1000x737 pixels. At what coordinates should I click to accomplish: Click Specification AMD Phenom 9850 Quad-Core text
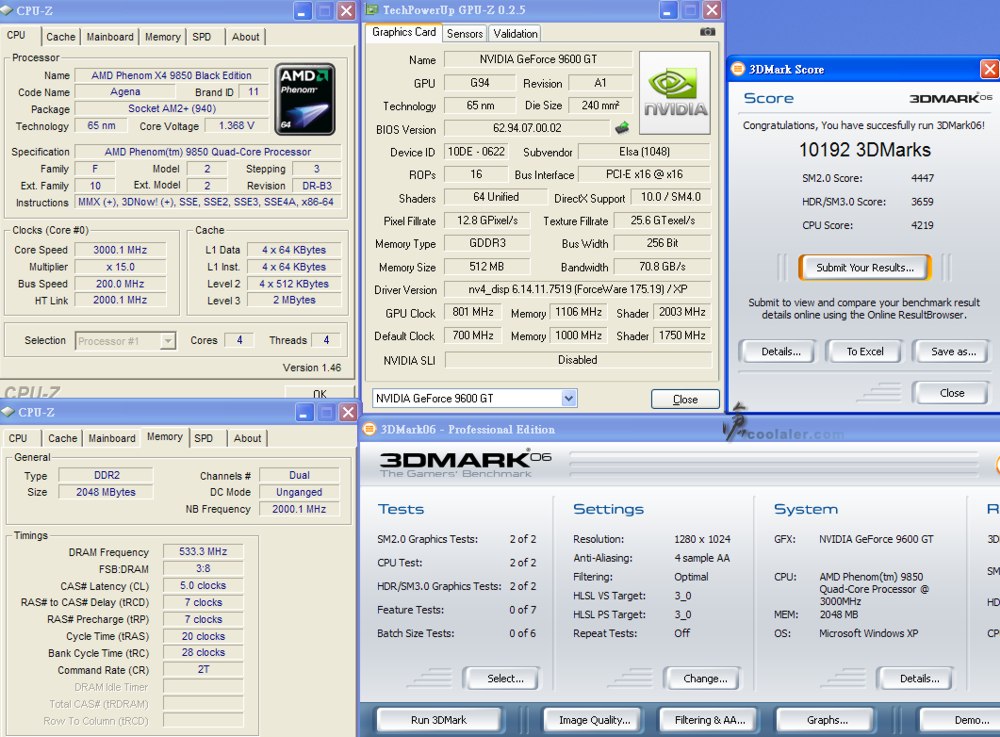pyautogui.click(x=208, y=152)
